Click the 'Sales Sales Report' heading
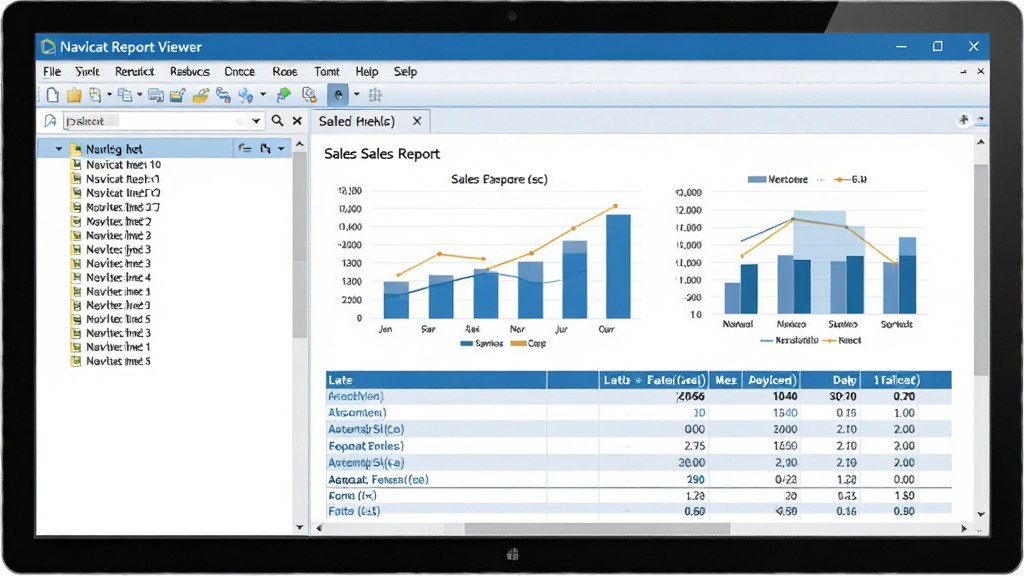Image resolution: width=1024 pixels, height=576 pixels. [382, 154]
